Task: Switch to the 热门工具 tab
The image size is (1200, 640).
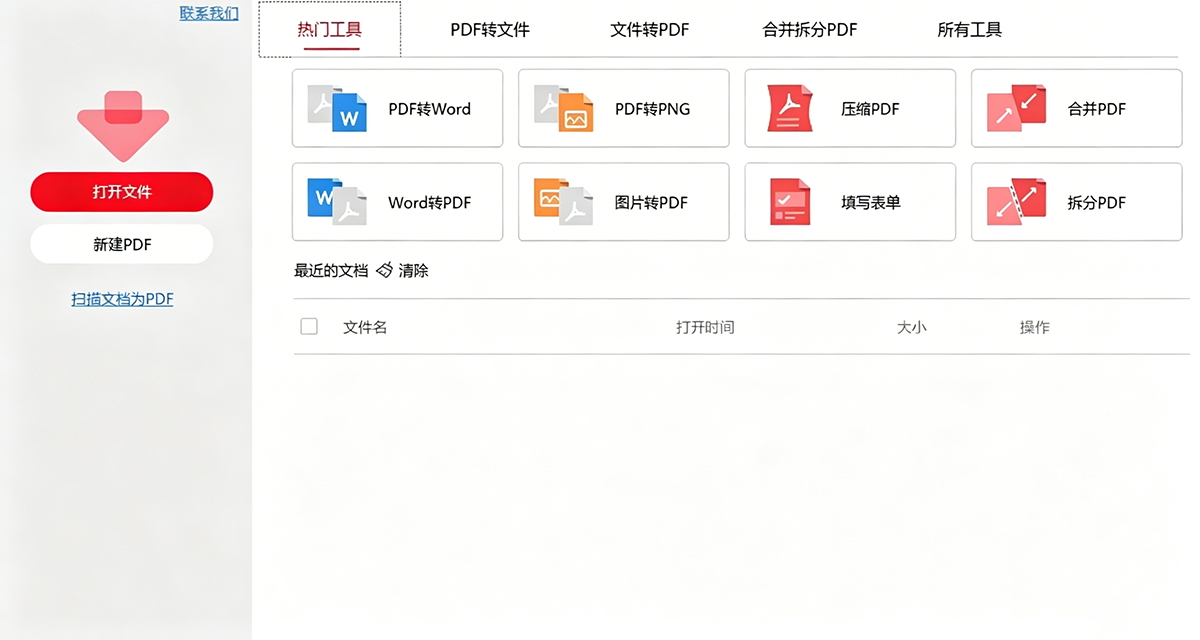Action: 330,30
